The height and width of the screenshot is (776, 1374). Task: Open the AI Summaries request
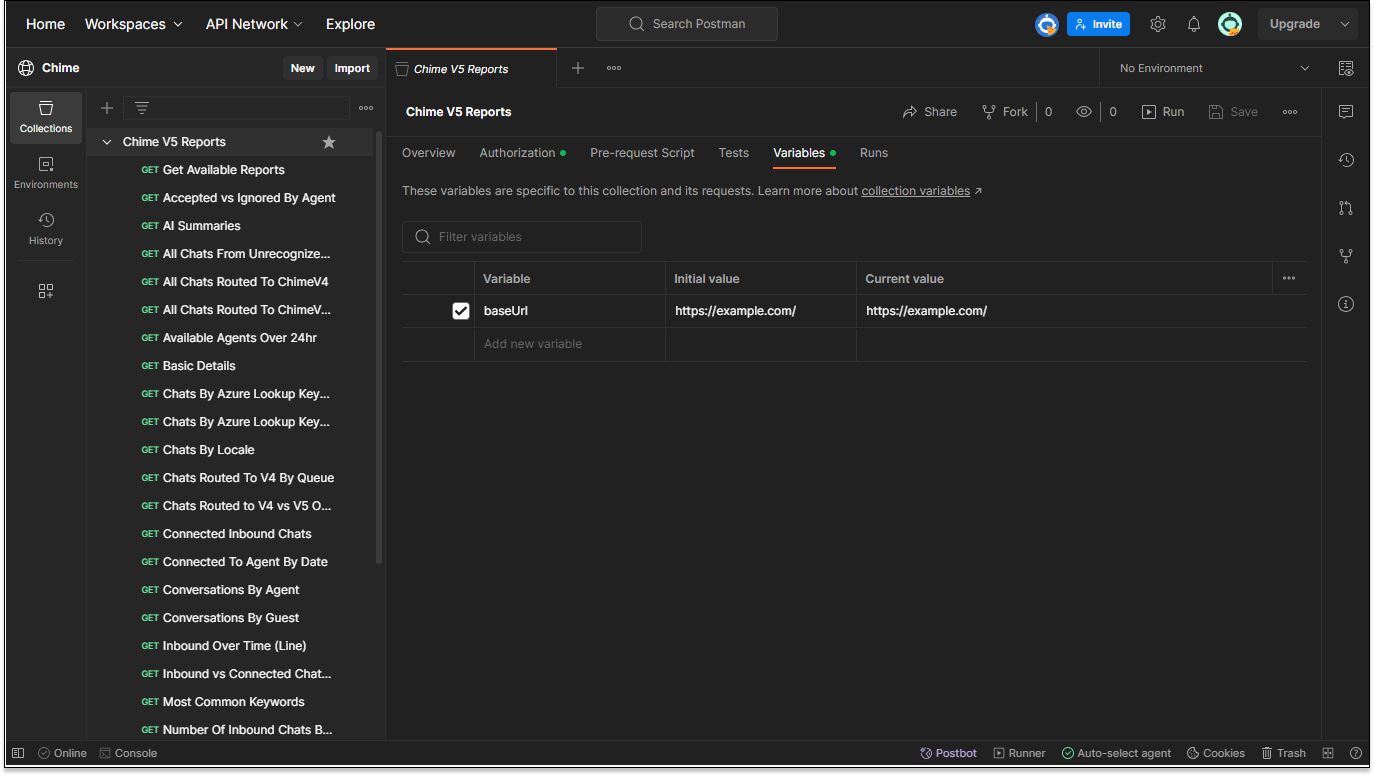(x=201, y=226)
